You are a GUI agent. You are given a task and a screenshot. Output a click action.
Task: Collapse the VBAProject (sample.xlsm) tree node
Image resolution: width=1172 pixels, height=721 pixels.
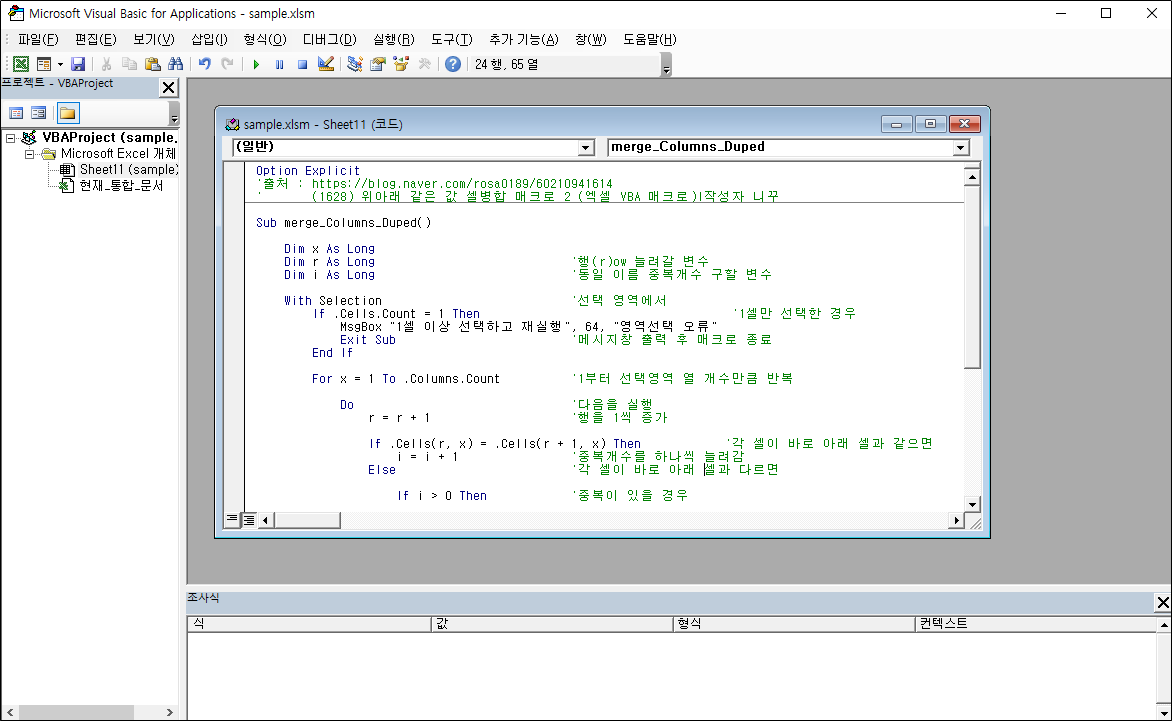click(10, 138)
